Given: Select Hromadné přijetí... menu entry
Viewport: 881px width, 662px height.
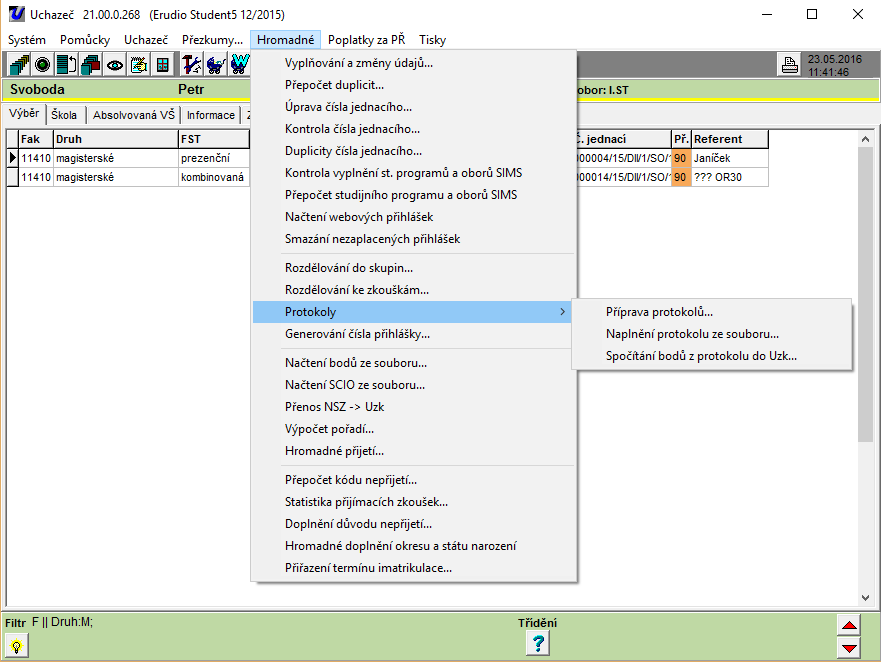Looking at the screenshot, I should click(334, 451).
